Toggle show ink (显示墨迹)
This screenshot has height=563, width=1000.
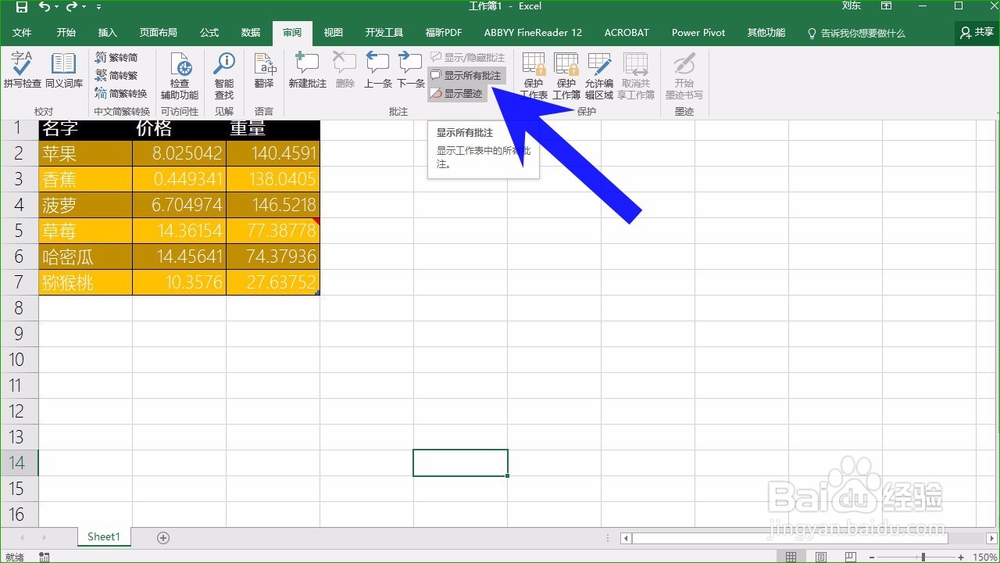point(457,93)
